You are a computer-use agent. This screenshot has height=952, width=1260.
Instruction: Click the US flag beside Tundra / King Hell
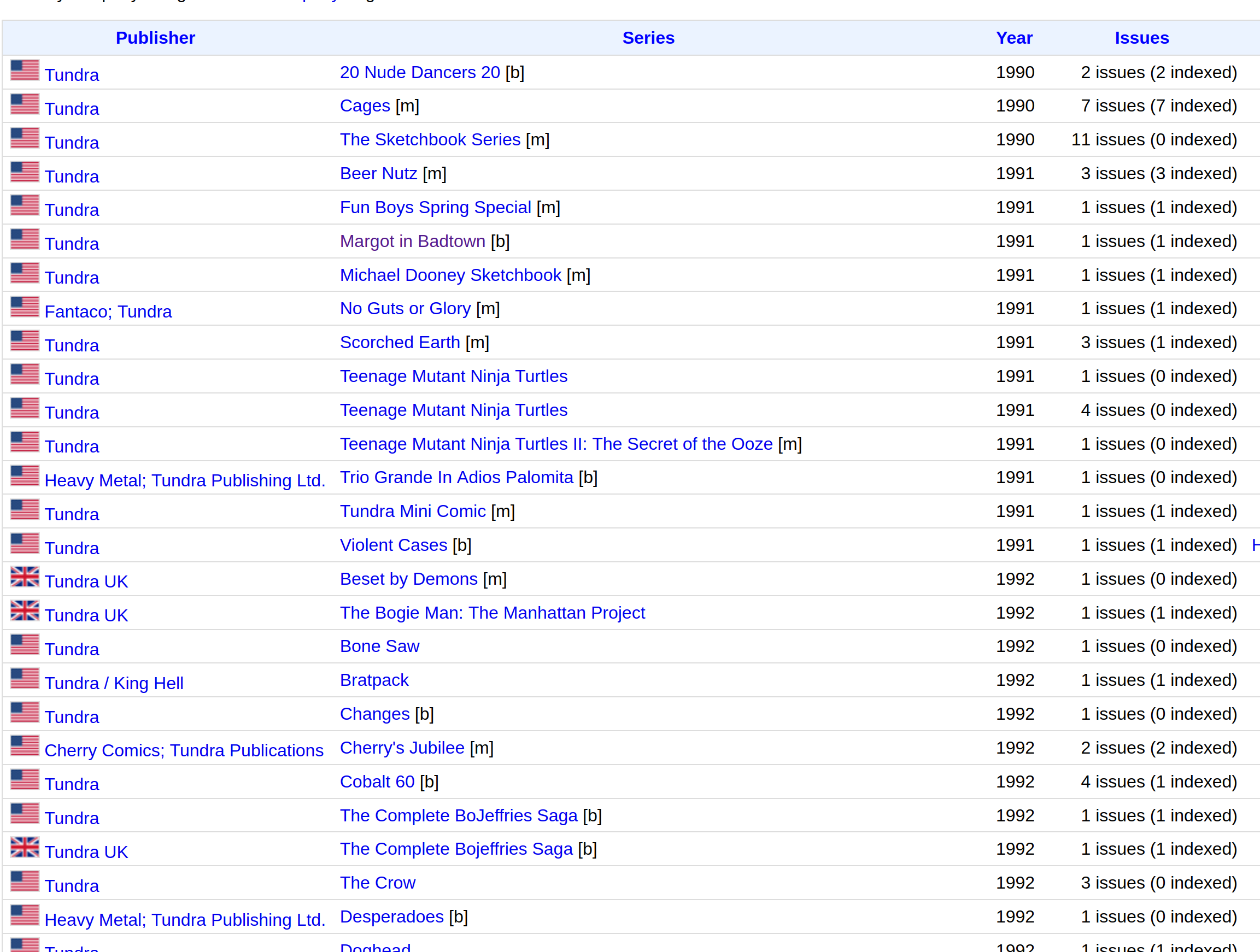point(25,678)
